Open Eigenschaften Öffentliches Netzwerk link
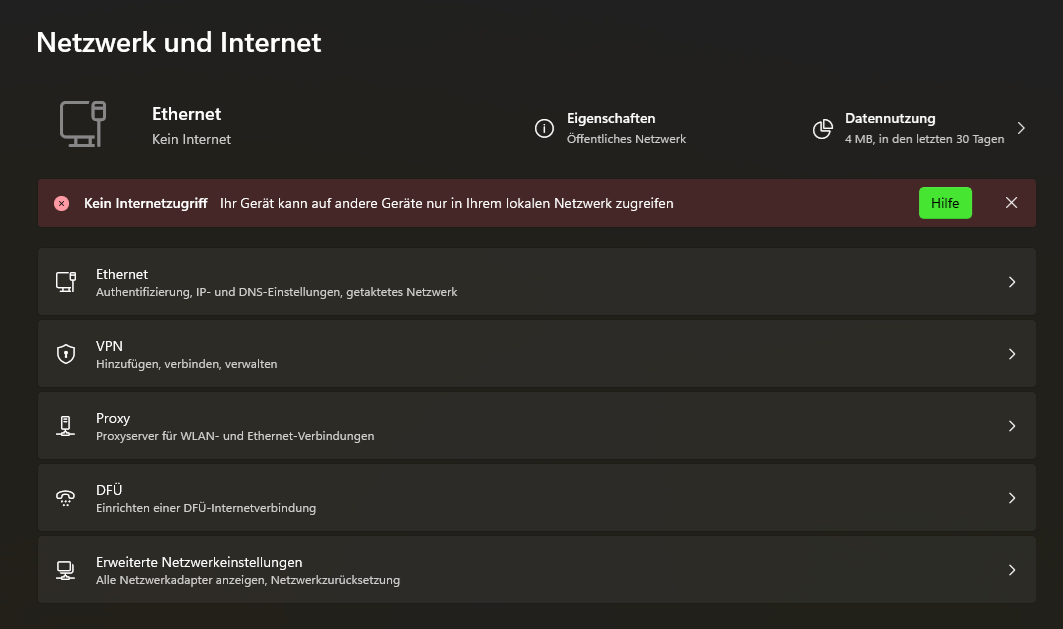The height and width of the screenshot is (629, 1063). 626,128
